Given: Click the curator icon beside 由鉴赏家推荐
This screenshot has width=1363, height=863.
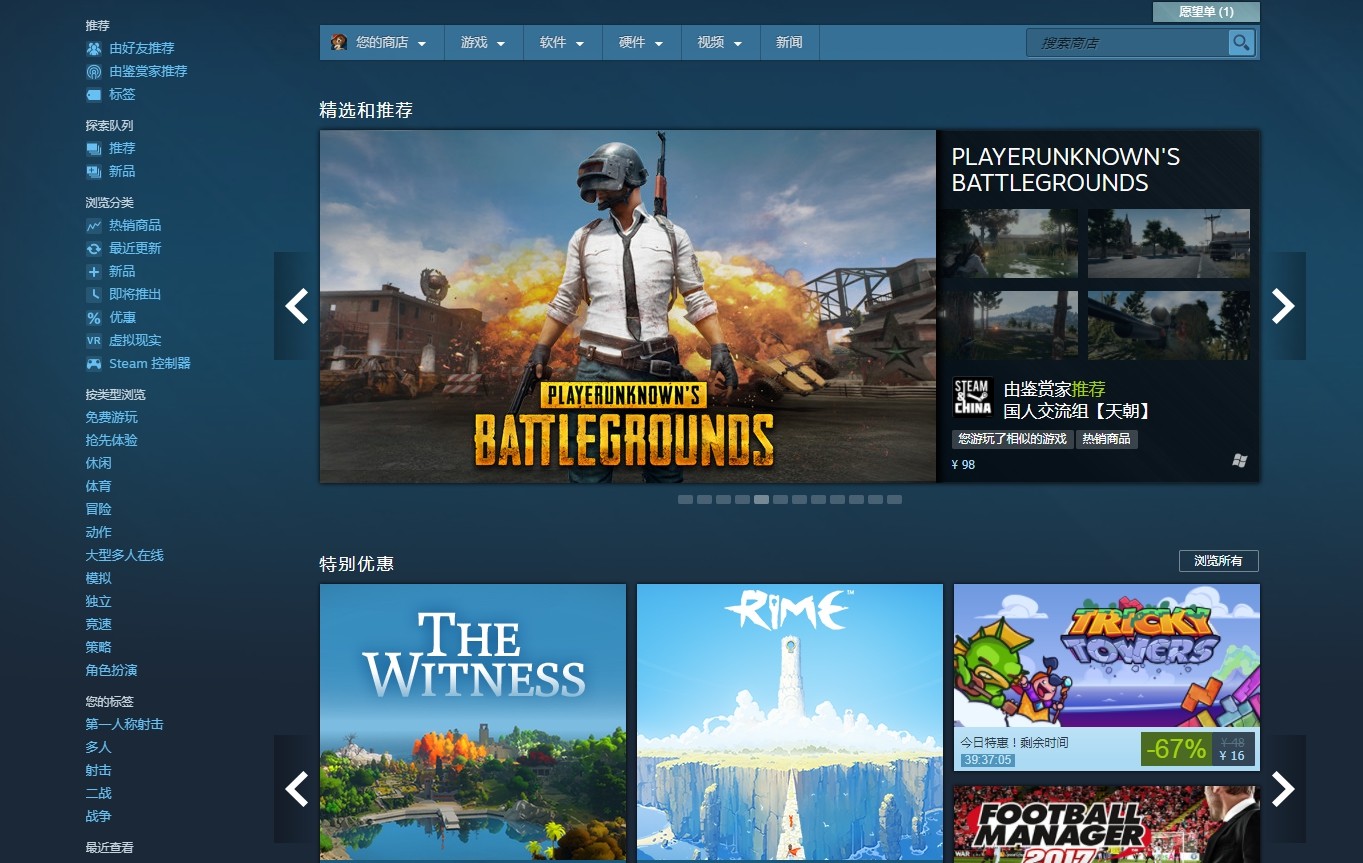Looking at the screenshot, I should [94, 71].
